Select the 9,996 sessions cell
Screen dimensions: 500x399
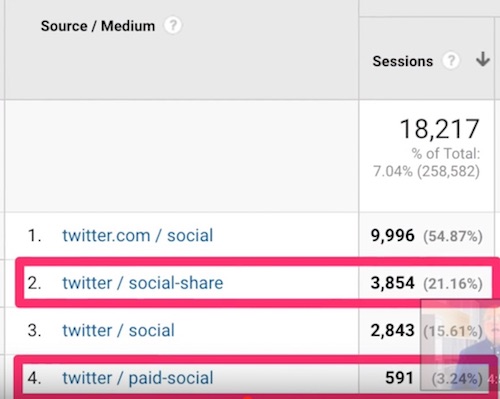tap(392, 236)
